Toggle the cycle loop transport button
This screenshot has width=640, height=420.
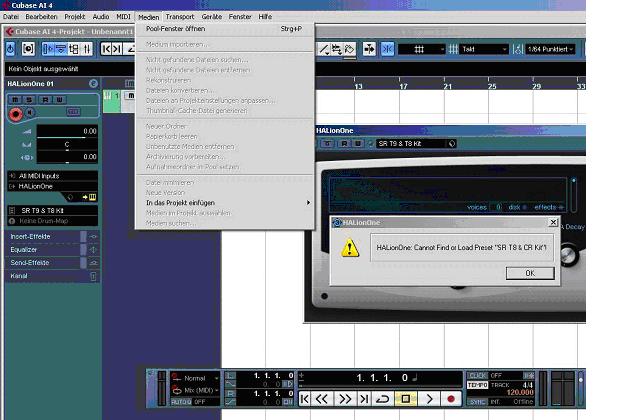(382, 399)
